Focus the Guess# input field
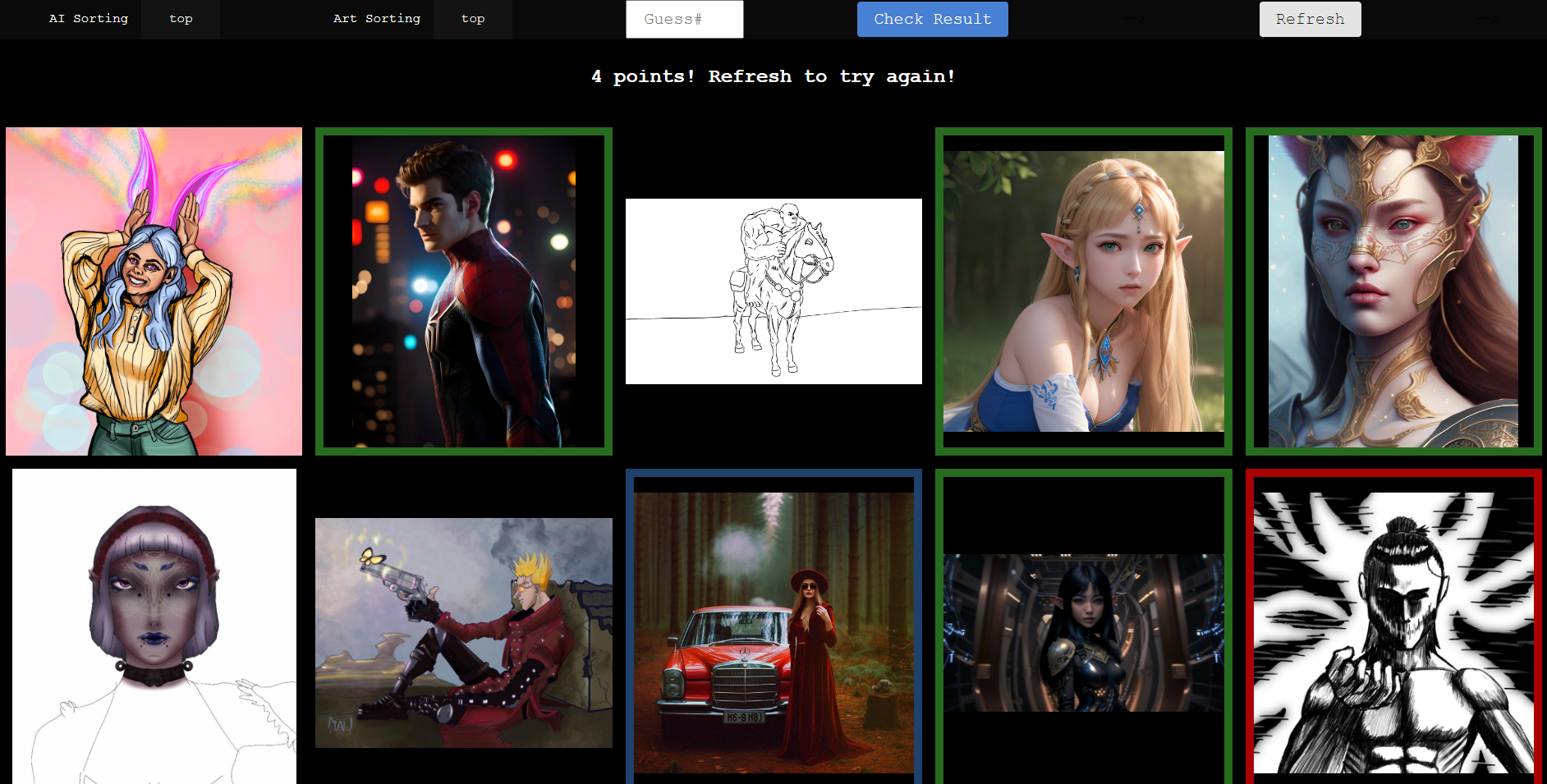Image resolution: width=1547 pixels, height=784 pixels. [685, 19]
